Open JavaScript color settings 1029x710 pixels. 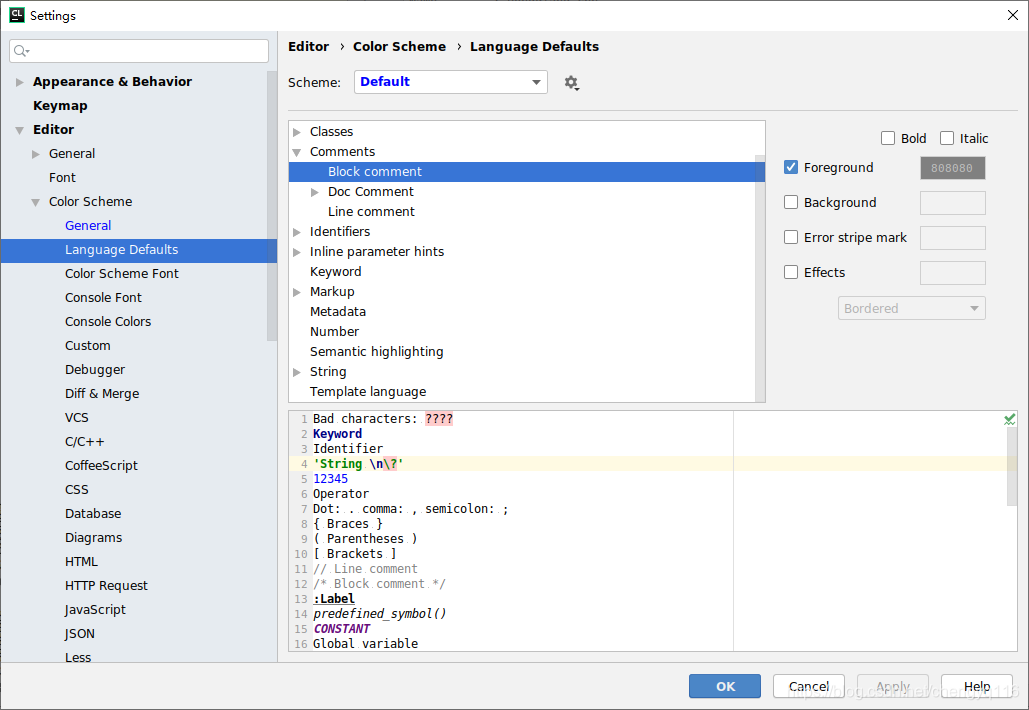coord(95,610)
